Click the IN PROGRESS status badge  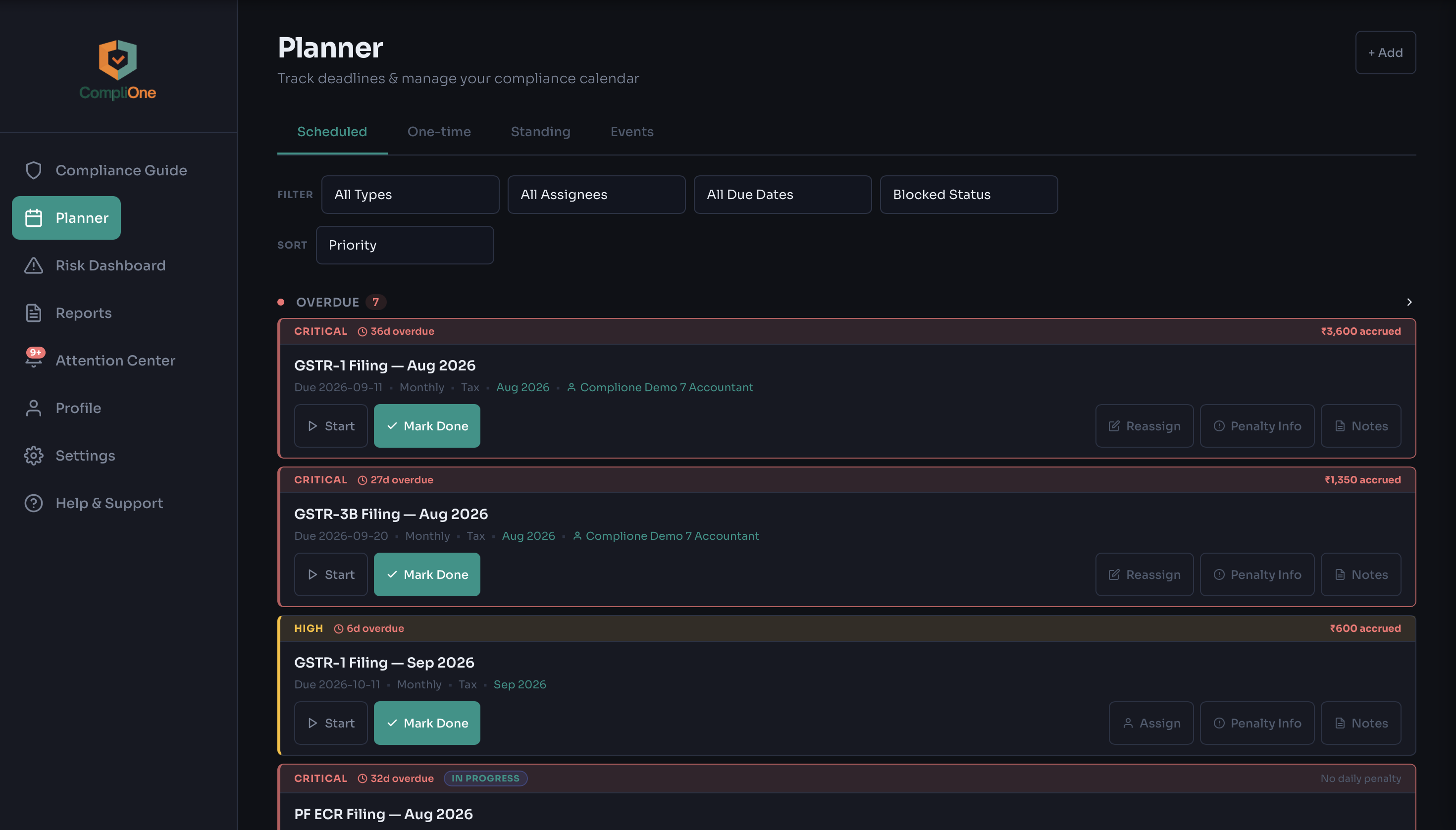(x=486, y=778)
